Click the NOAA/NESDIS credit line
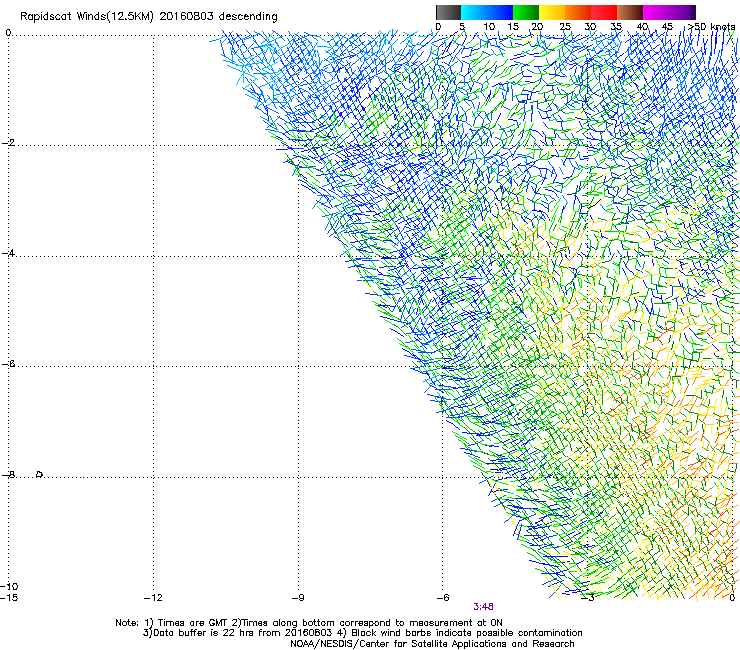The width and height of the screenshot is (740, 650). tap(432, 644)
